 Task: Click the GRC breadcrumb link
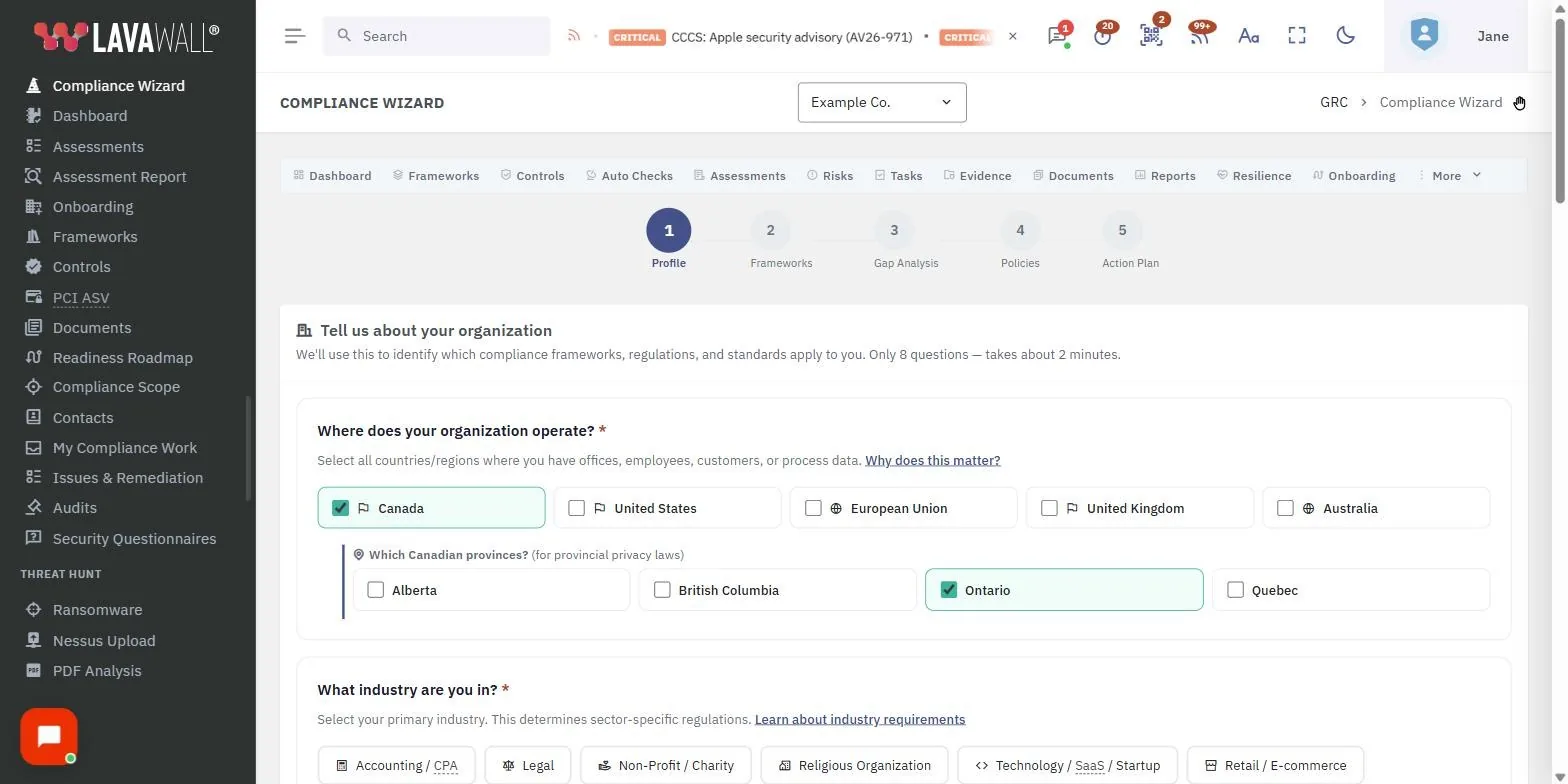pyautogui.click(x=1334, y=102)
